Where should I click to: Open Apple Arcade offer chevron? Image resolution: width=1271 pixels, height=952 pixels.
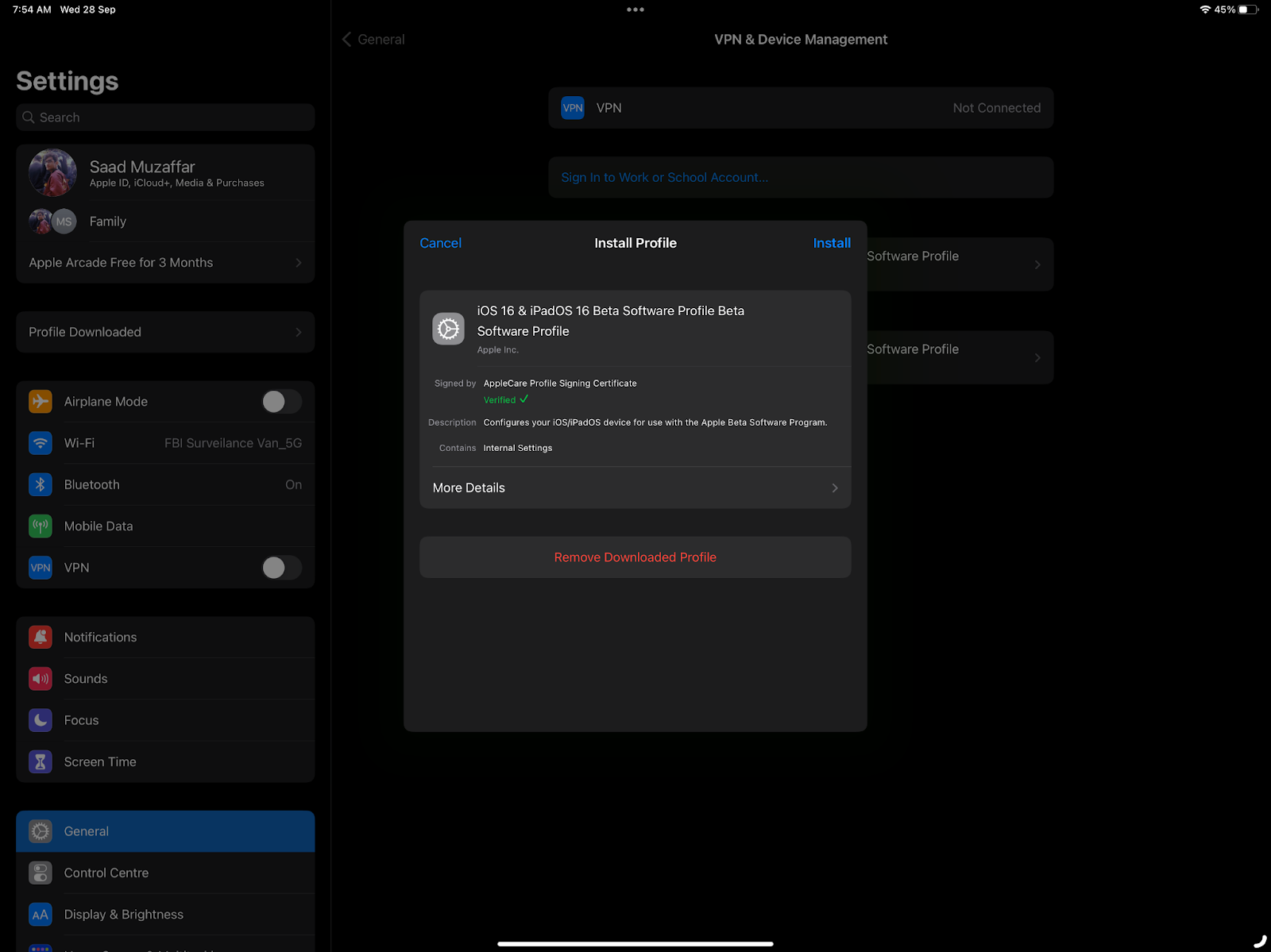pos(299,263)
